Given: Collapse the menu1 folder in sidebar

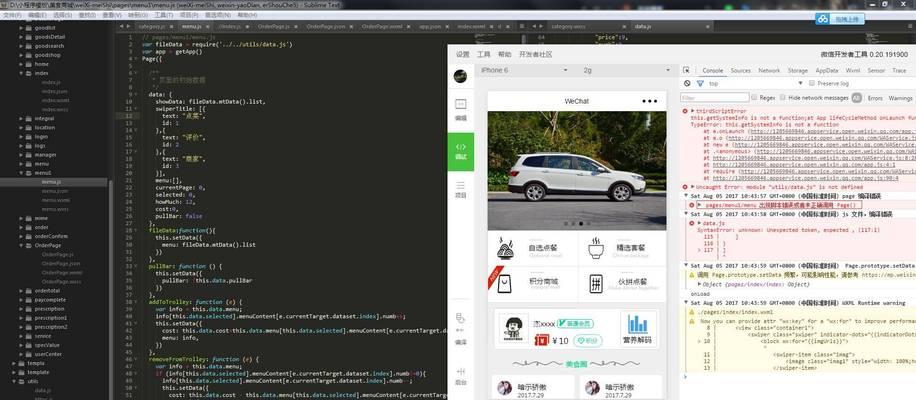Looking at the screenshot, I should point(22,173).
